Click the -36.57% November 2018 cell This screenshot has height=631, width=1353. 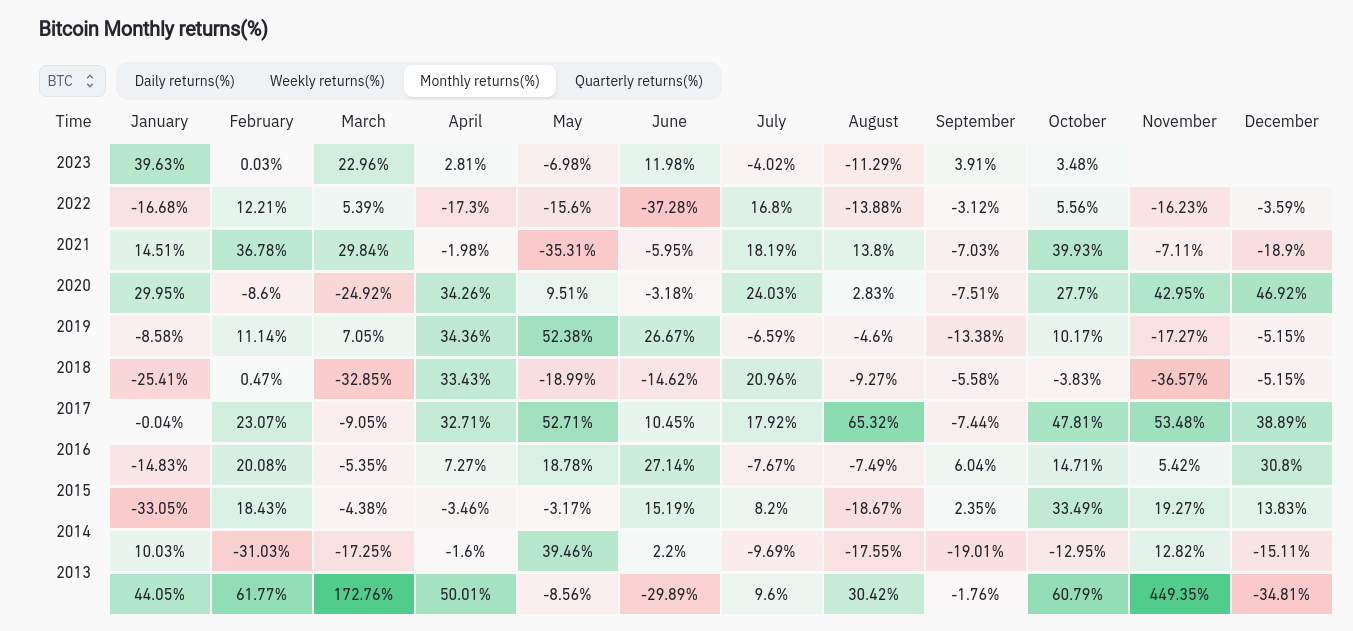click(x=1179, y=381)
